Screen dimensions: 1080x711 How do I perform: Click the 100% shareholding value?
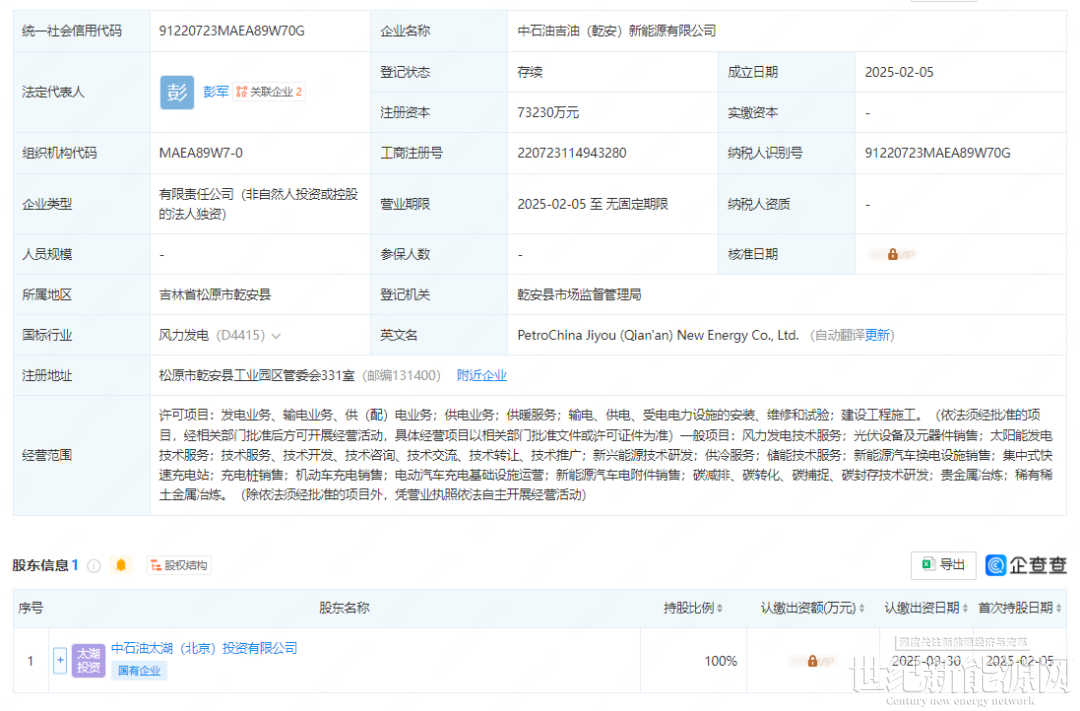coord(720,661)
